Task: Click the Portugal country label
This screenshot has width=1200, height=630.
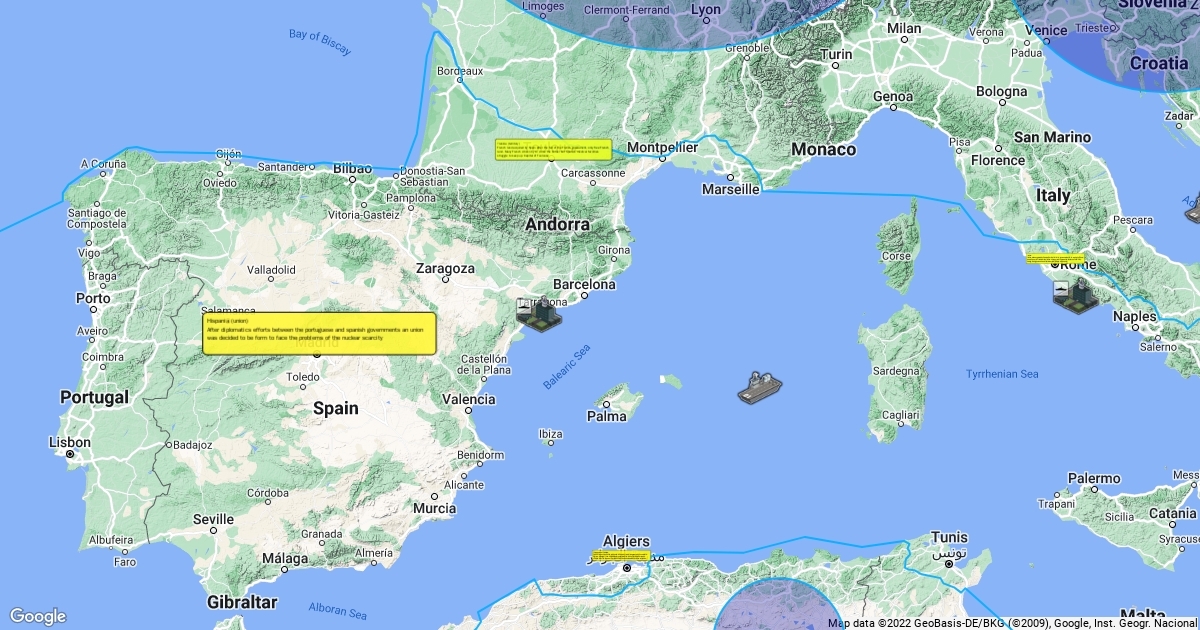Action: 94,397
